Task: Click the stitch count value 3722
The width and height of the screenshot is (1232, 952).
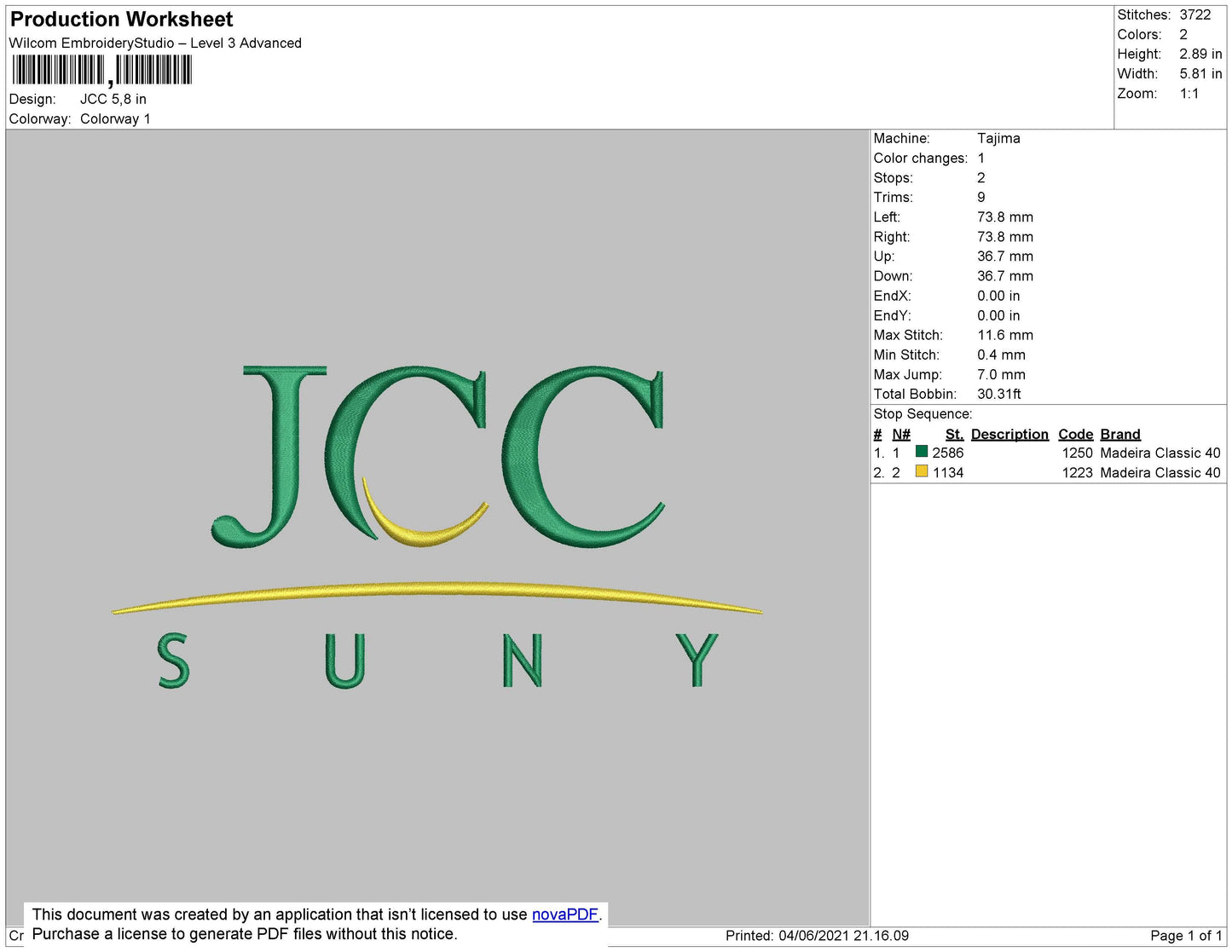Action: point(1194,14)
